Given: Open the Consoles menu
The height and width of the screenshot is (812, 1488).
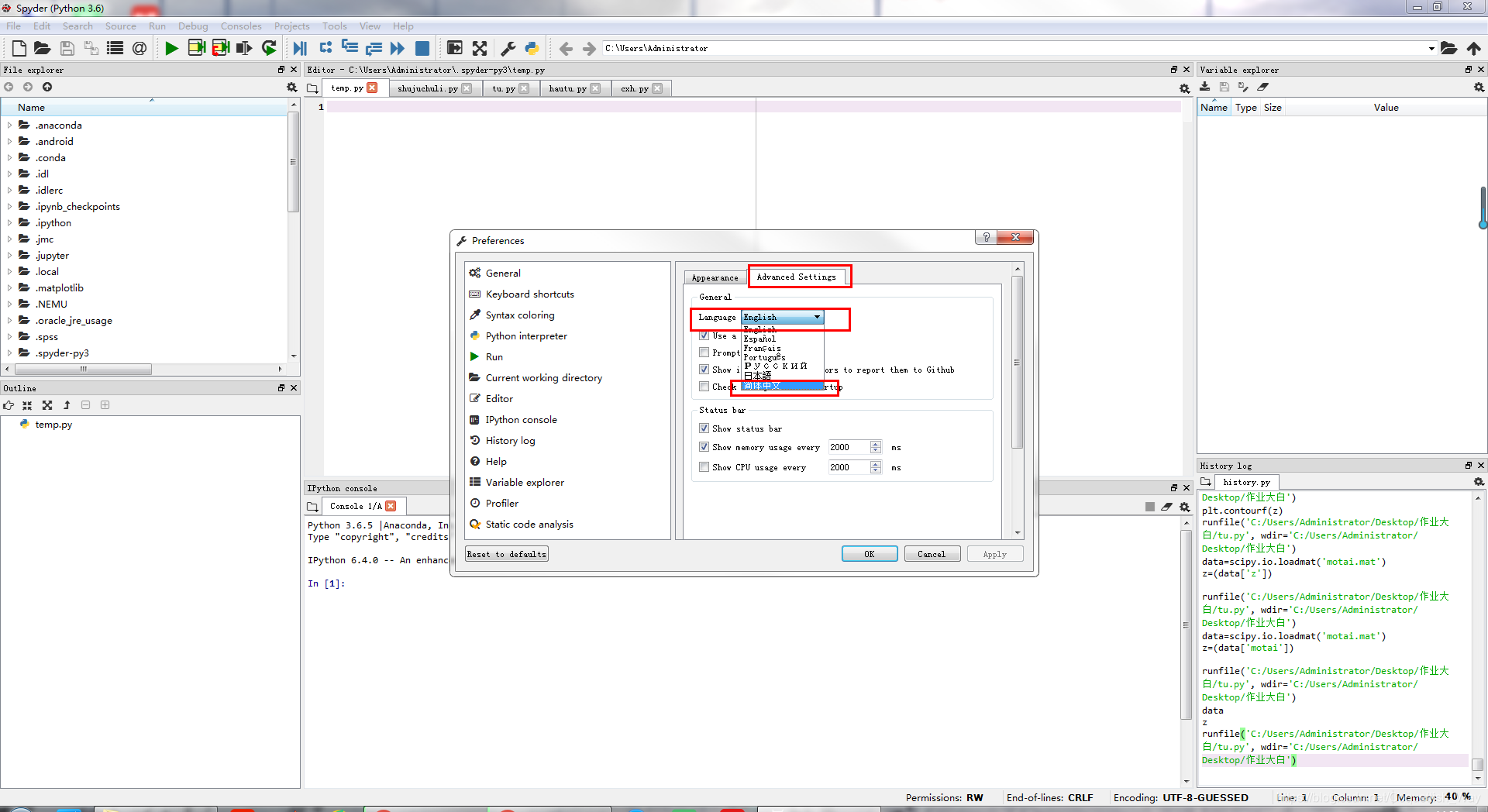Looking at the screenshot, I should pos(241,26).
